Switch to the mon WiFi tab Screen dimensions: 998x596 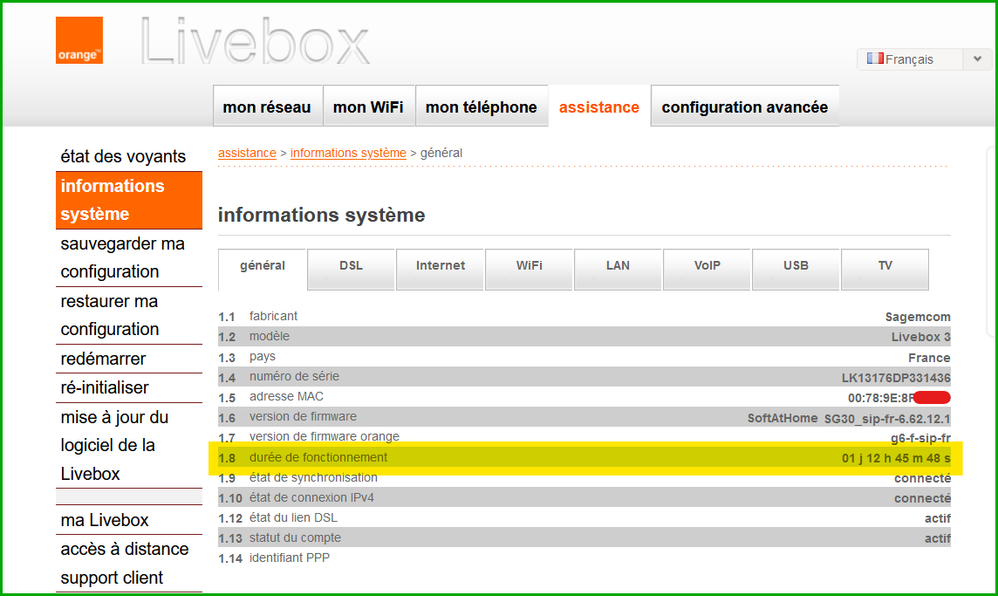(x=368, y=107)
